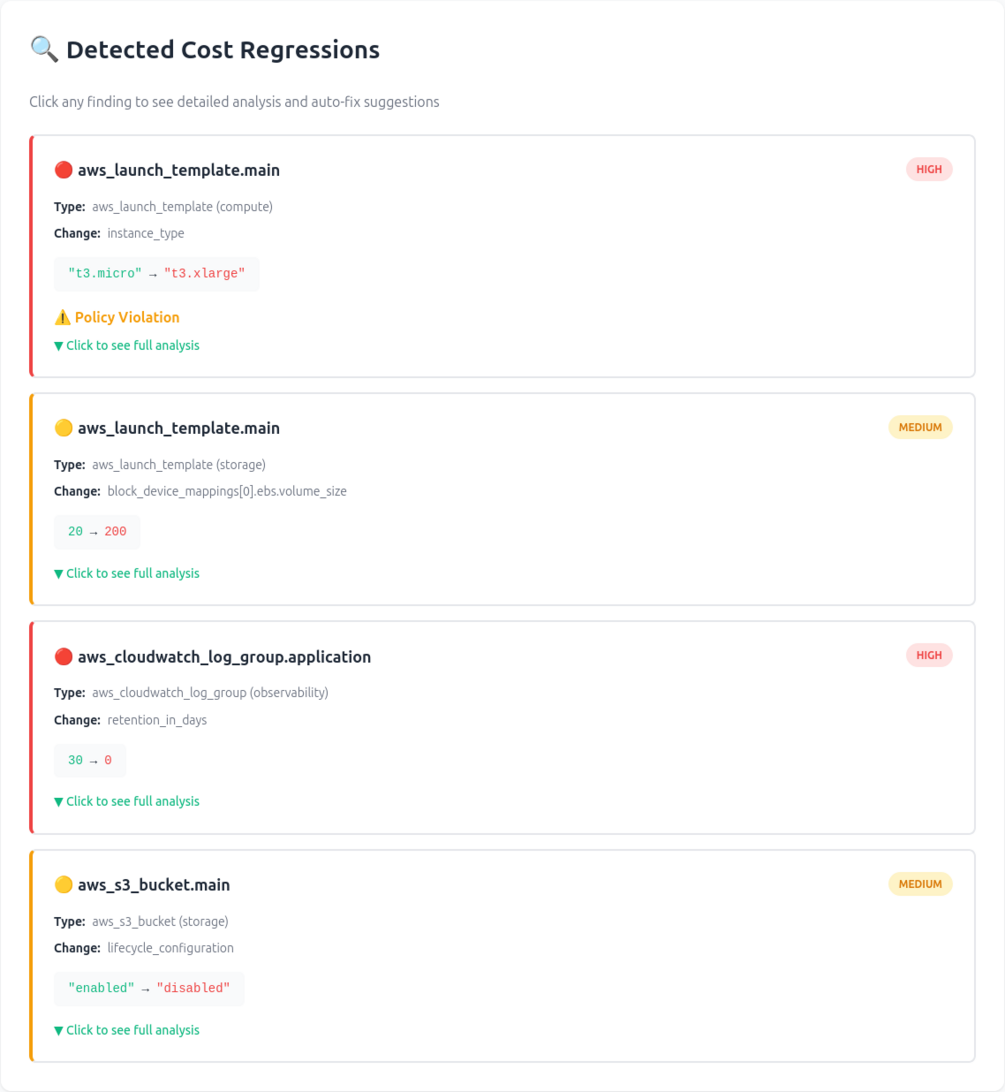Expand full analysis for the CloudWatch retention change
Image resolution: width=1005 pixels, height=1092 pixels.
pos(127,801)
